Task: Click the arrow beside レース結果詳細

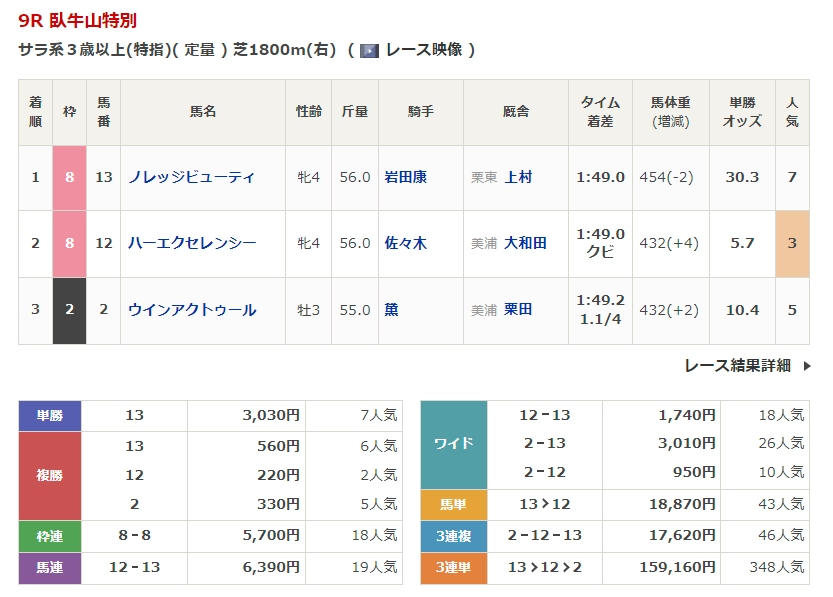Action: pos(807,366)
